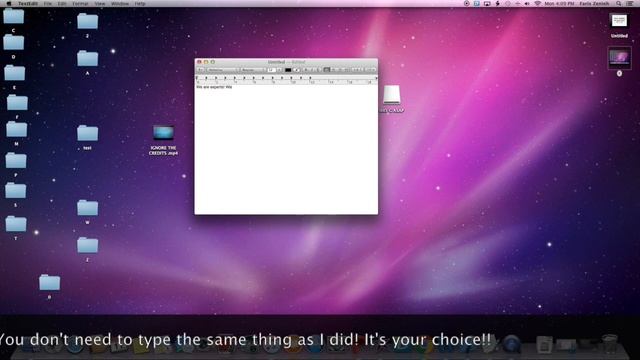
Task: Select the folder labeled M
Action: tap(16, 129)
